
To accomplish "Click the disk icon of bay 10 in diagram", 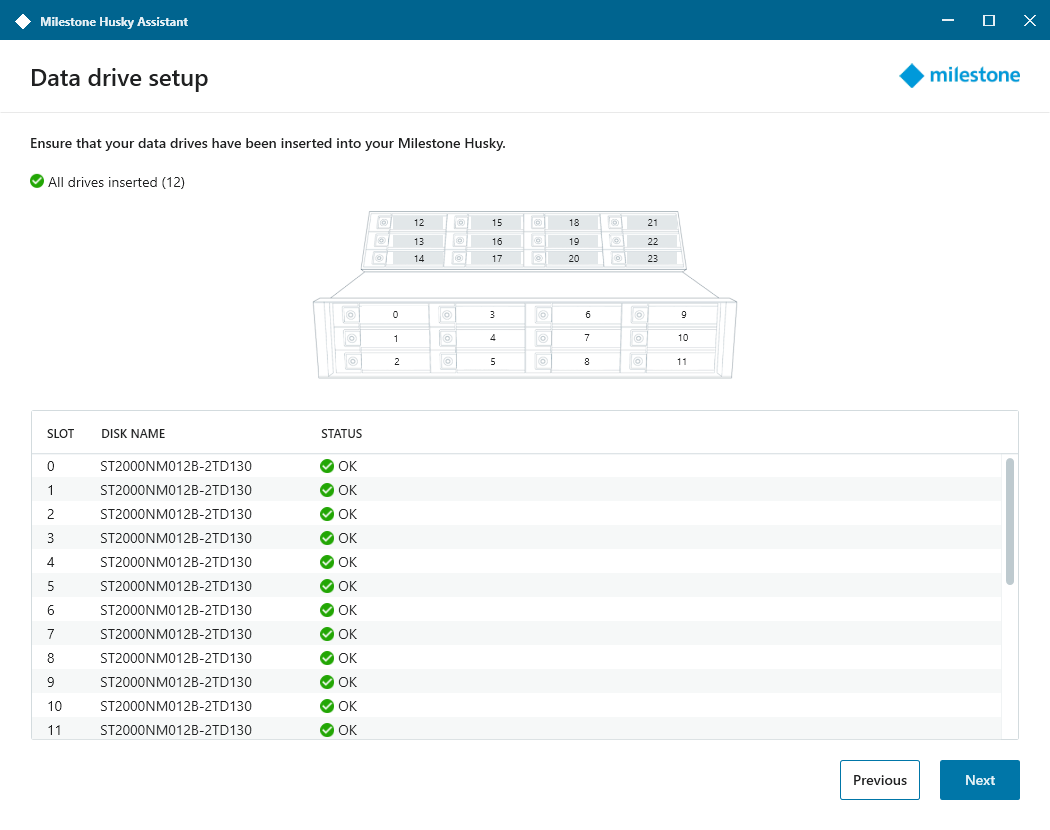I will (639, 338).
